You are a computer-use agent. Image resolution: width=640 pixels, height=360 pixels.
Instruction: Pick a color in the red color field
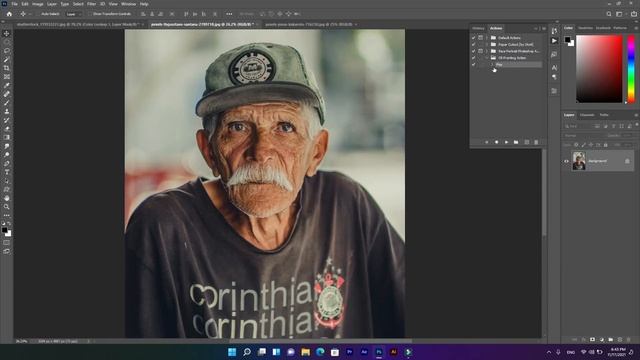point(599,69)
